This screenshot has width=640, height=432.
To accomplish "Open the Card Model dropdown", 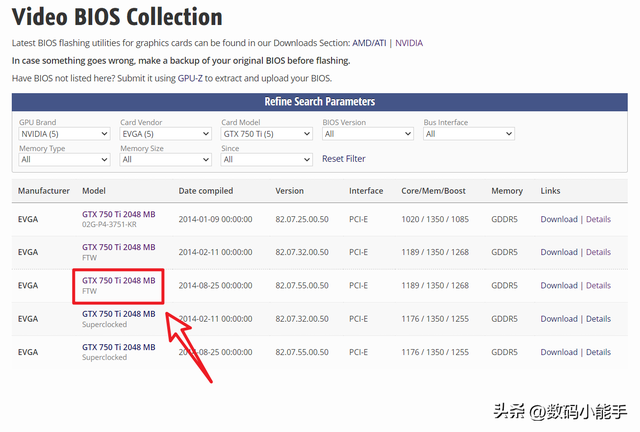I will click(266, 134).
